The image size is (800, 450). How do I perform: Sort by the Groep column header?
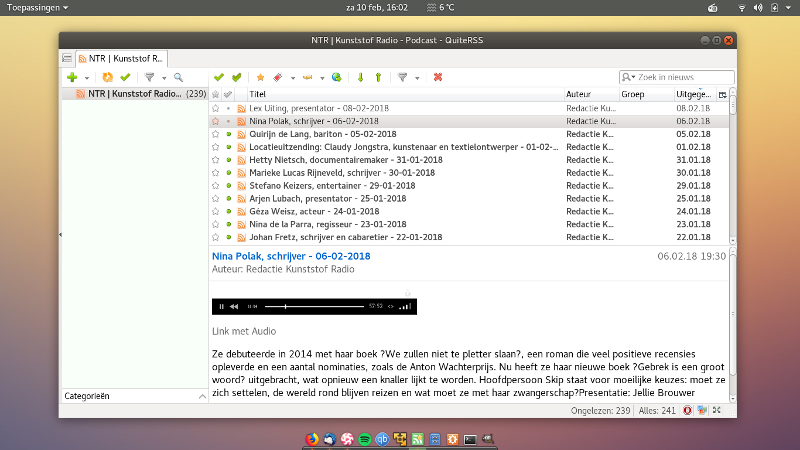[x=646, y=94]
